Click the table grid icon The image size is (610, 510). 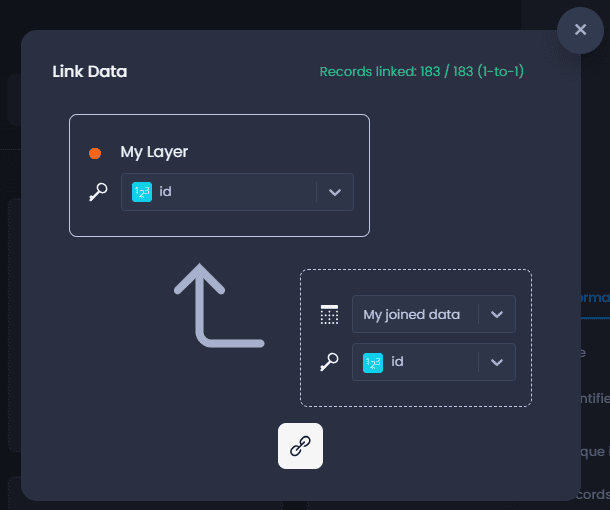(x=329, y=314)
